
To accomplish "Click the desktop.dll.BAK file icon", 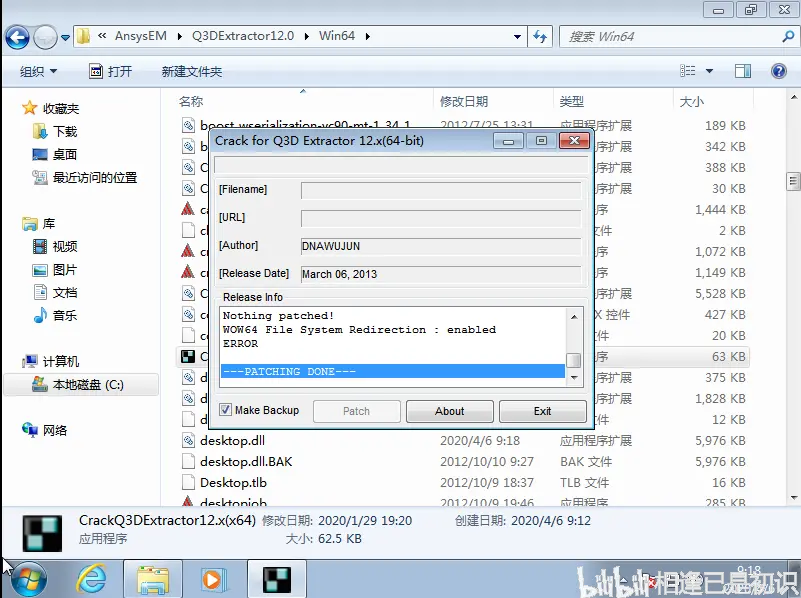I will [x=189, y=461].
